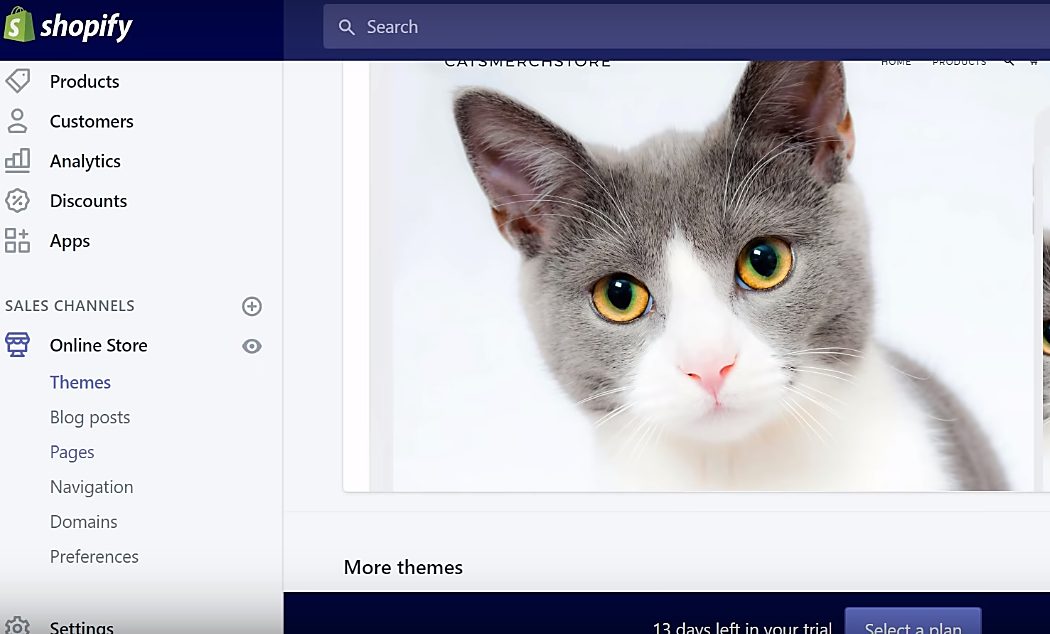
Task: Go to Blog posts under Online Store
Action: coord(90,418)
